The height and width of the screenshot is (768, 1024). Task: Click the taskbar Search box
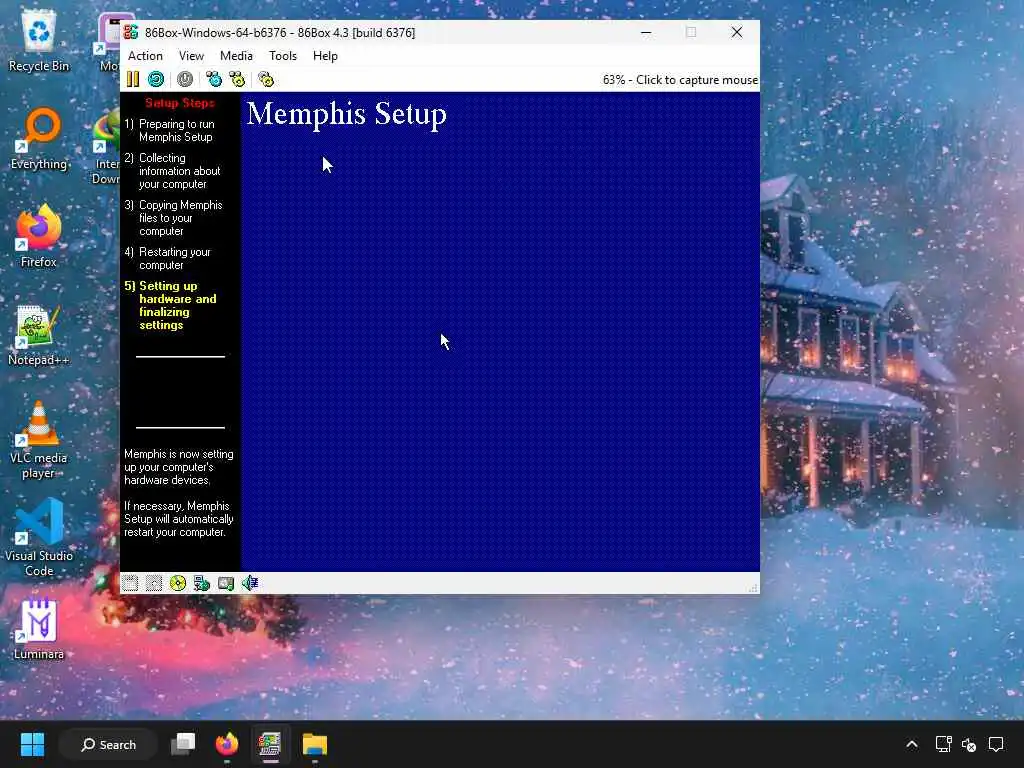108,744
